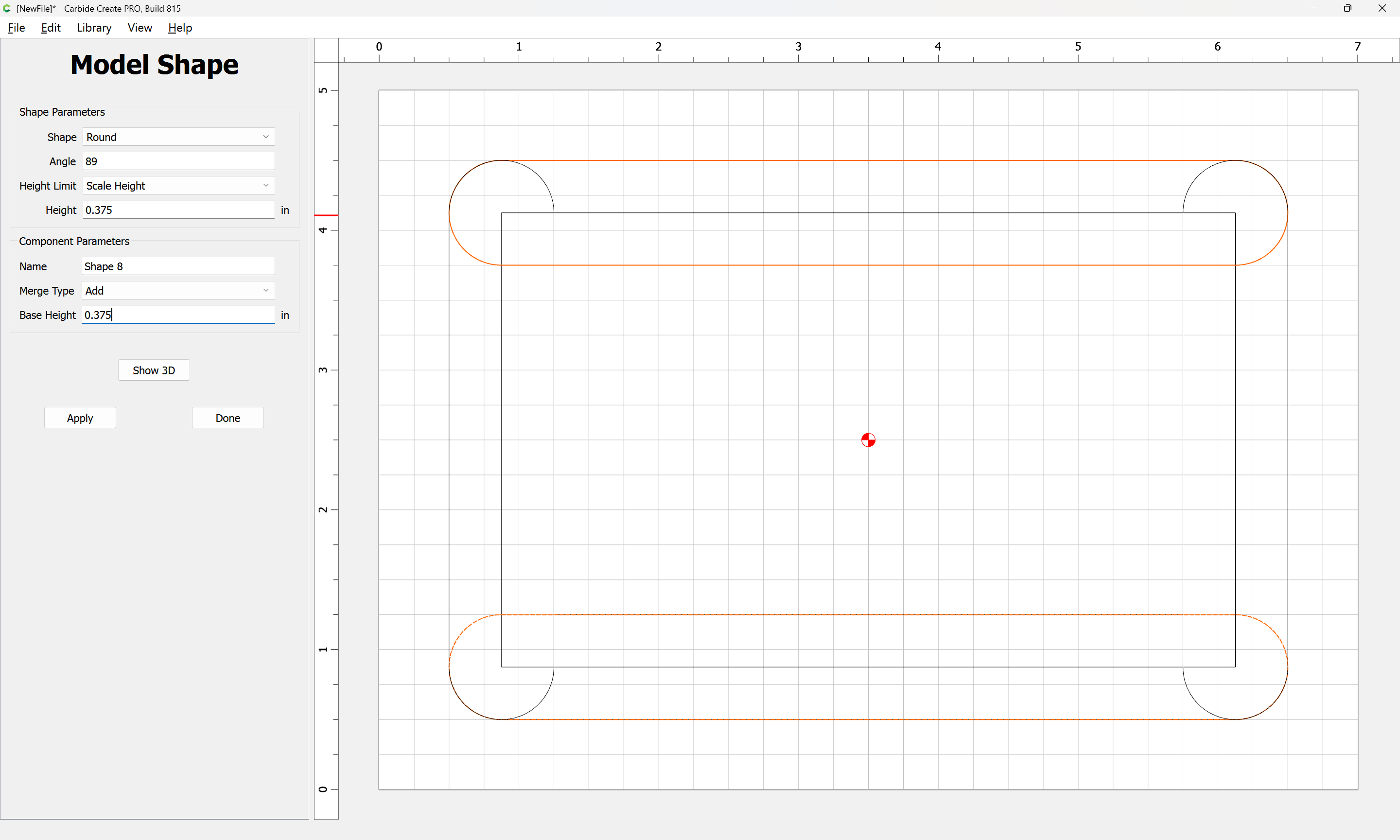Minimize the Carbide Create window
This screenshot has width=1400, height=840.
click(1314, 8)
